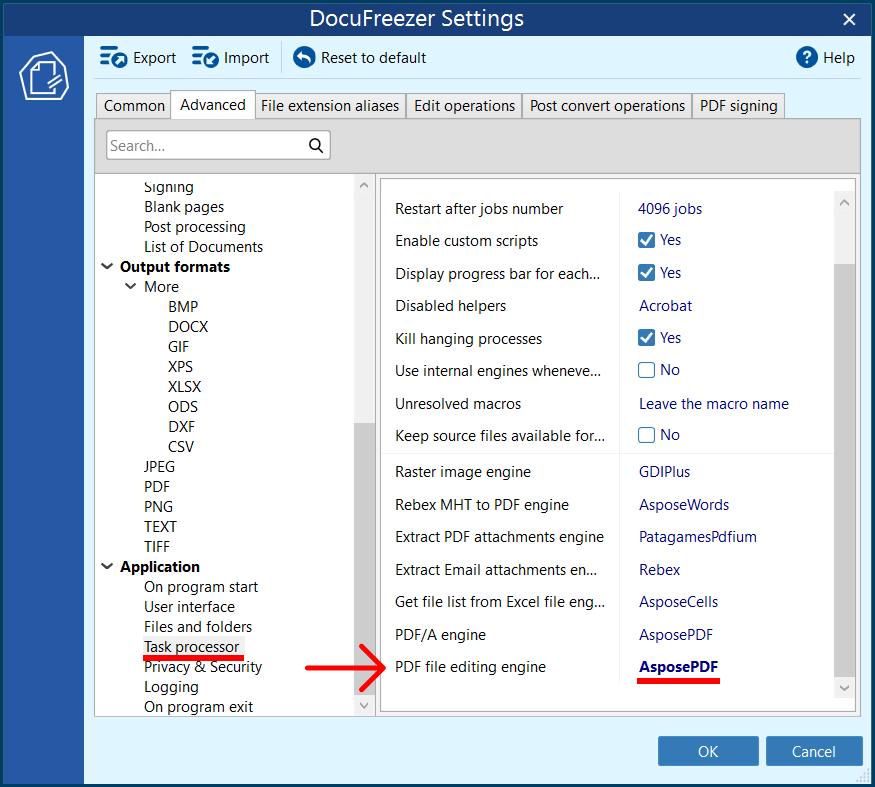The width and height of the screenshot is (875, 787).
Task: Click tree panel scroll up arrow
Action: (x=364, y=185)
